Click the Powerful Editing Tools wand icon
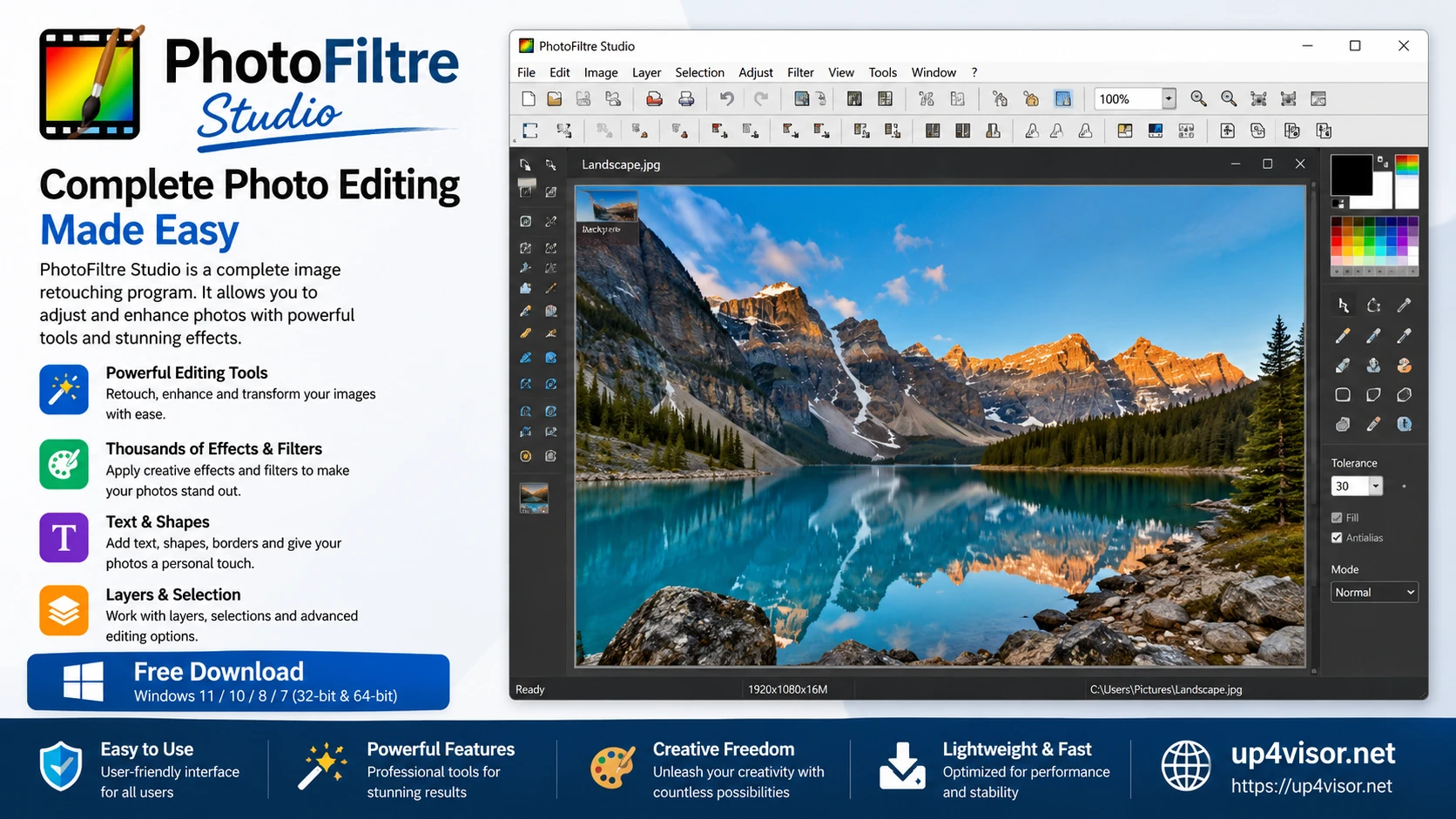 click(64, 389)
